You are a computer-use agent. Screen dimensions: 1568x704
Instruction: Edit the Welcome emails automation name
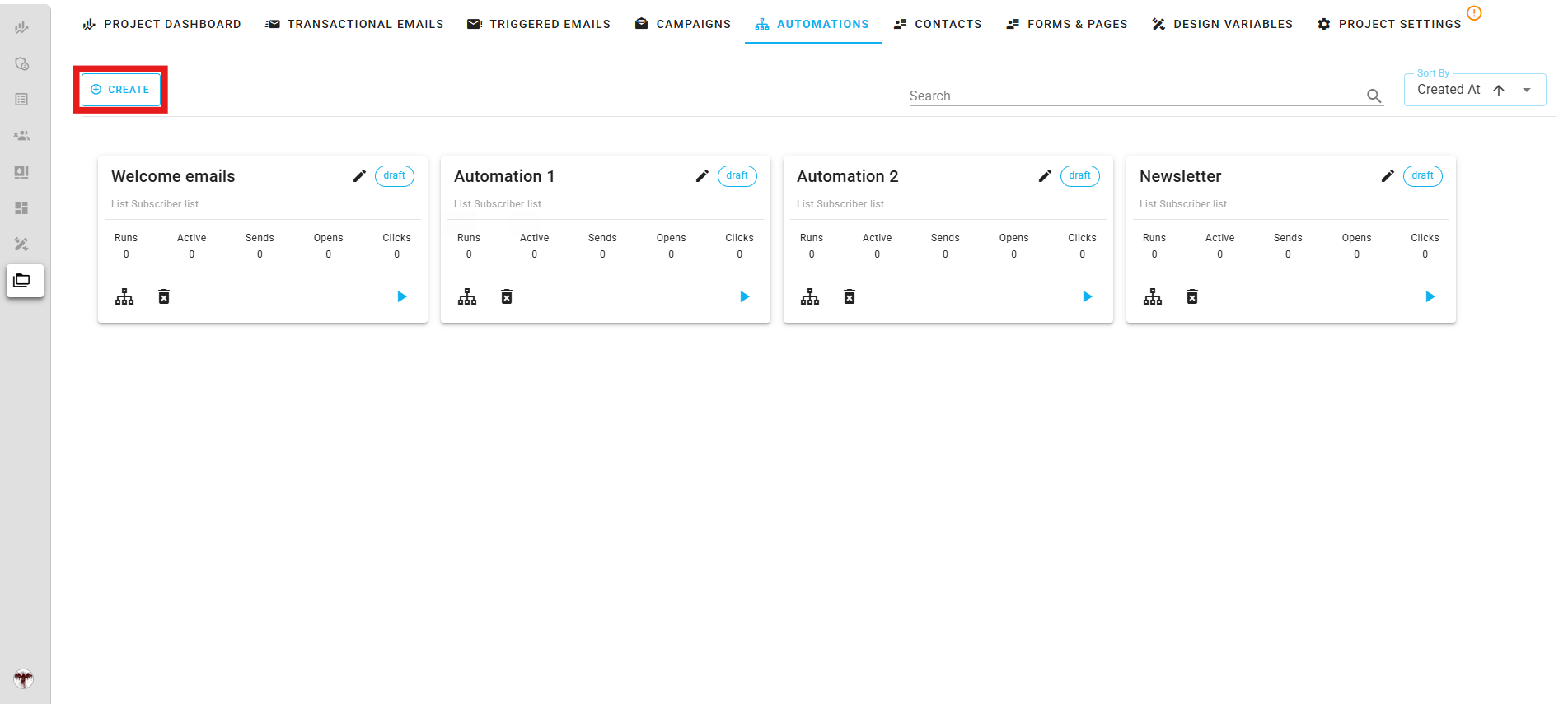359,176
